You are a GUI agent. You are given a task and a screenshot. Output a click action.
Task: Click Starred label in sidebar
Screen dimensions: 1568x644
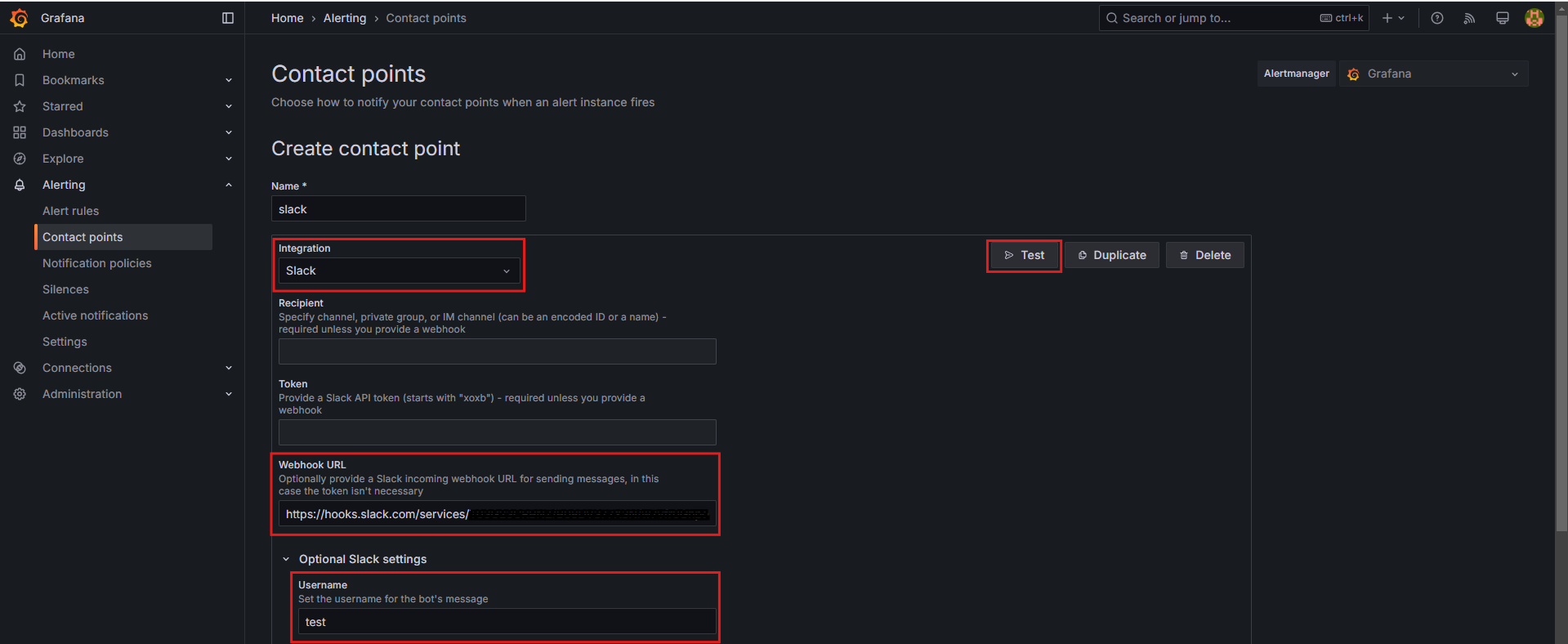pos(63,106)
